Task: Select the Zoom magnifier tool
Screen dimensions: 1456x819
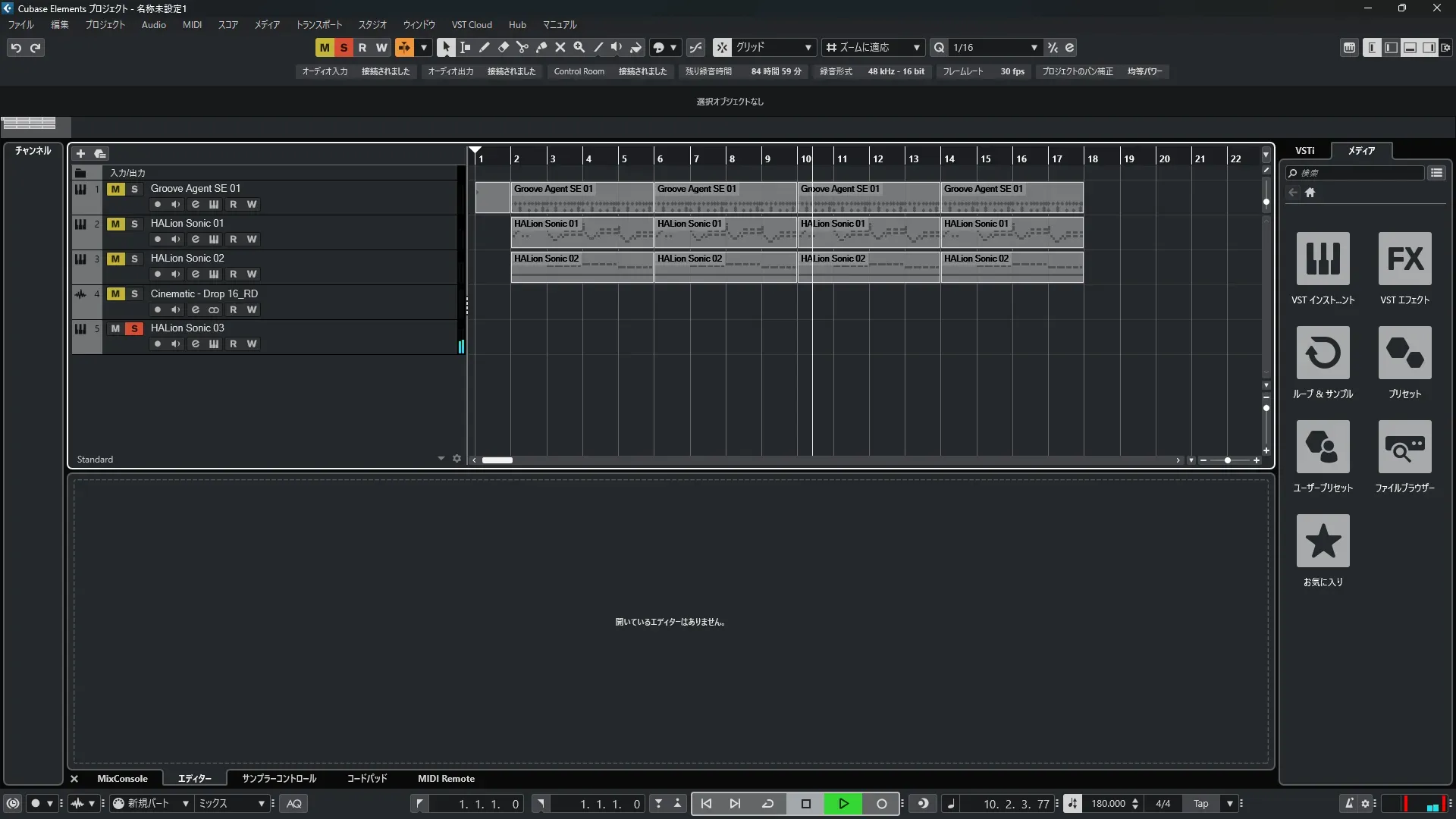Action: (579, 47)
